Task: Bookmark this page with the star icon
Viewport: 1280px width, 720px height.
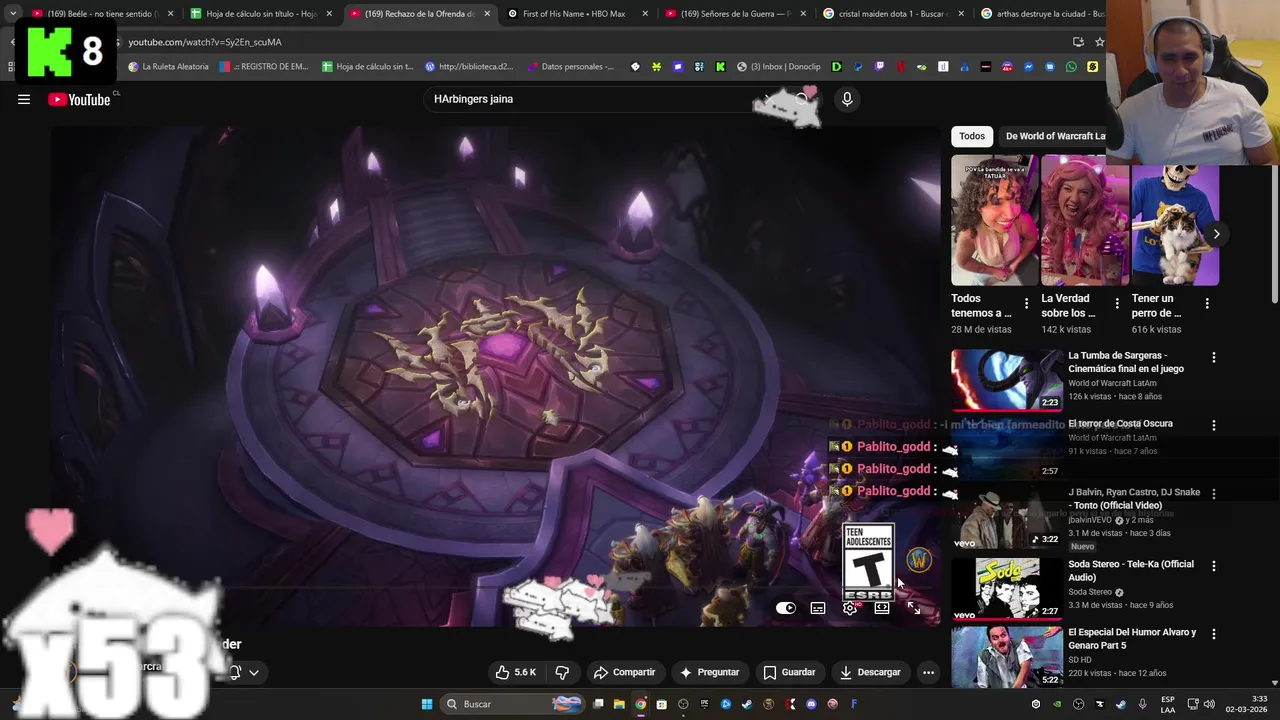Action: 1100,42
